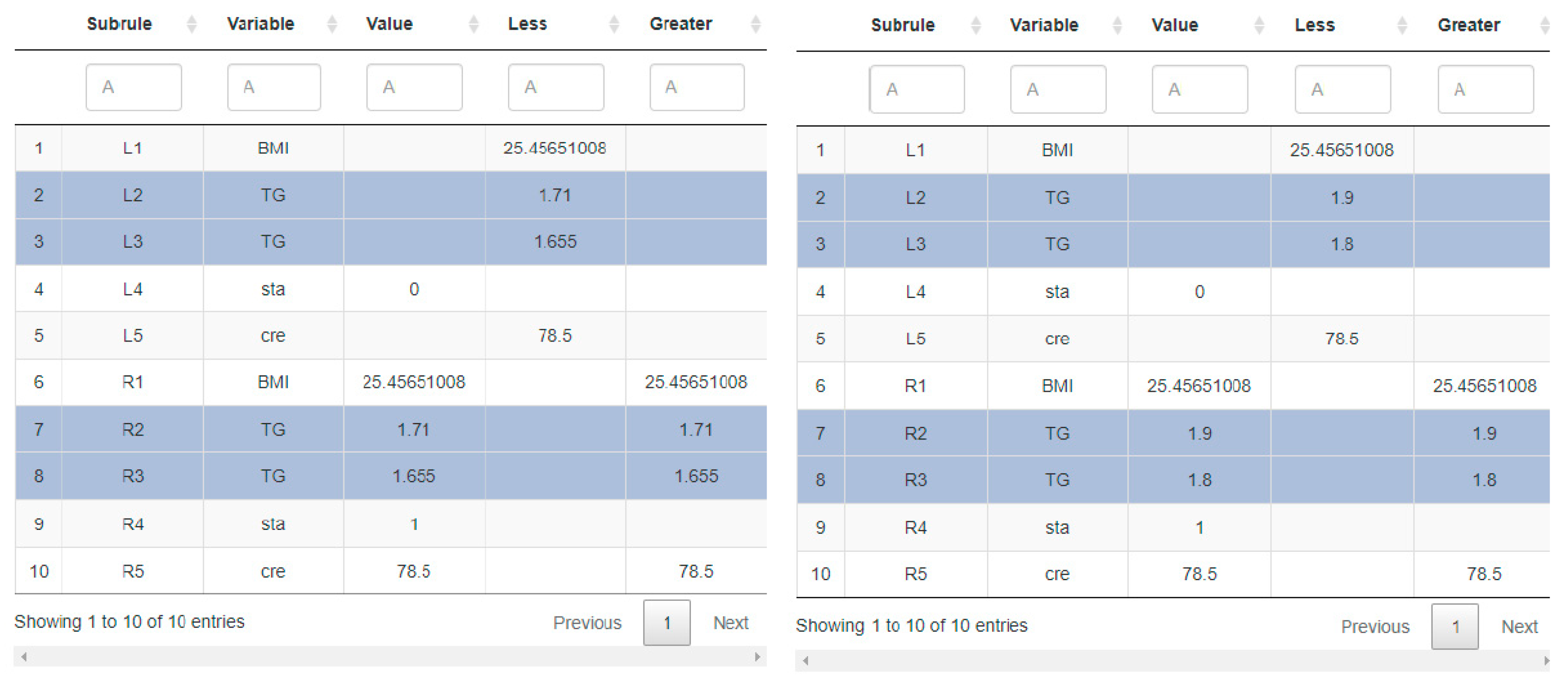Click left scroll arrow in right table scrollbar
1568x682 pixels.
point(806,660)
